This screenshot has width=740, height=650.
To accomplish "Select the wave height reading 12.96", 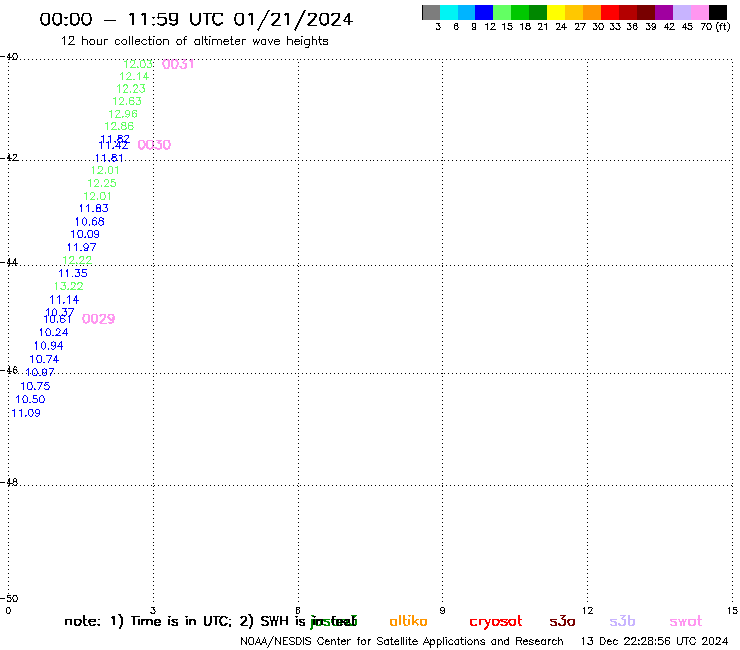I will pos(123,114).
